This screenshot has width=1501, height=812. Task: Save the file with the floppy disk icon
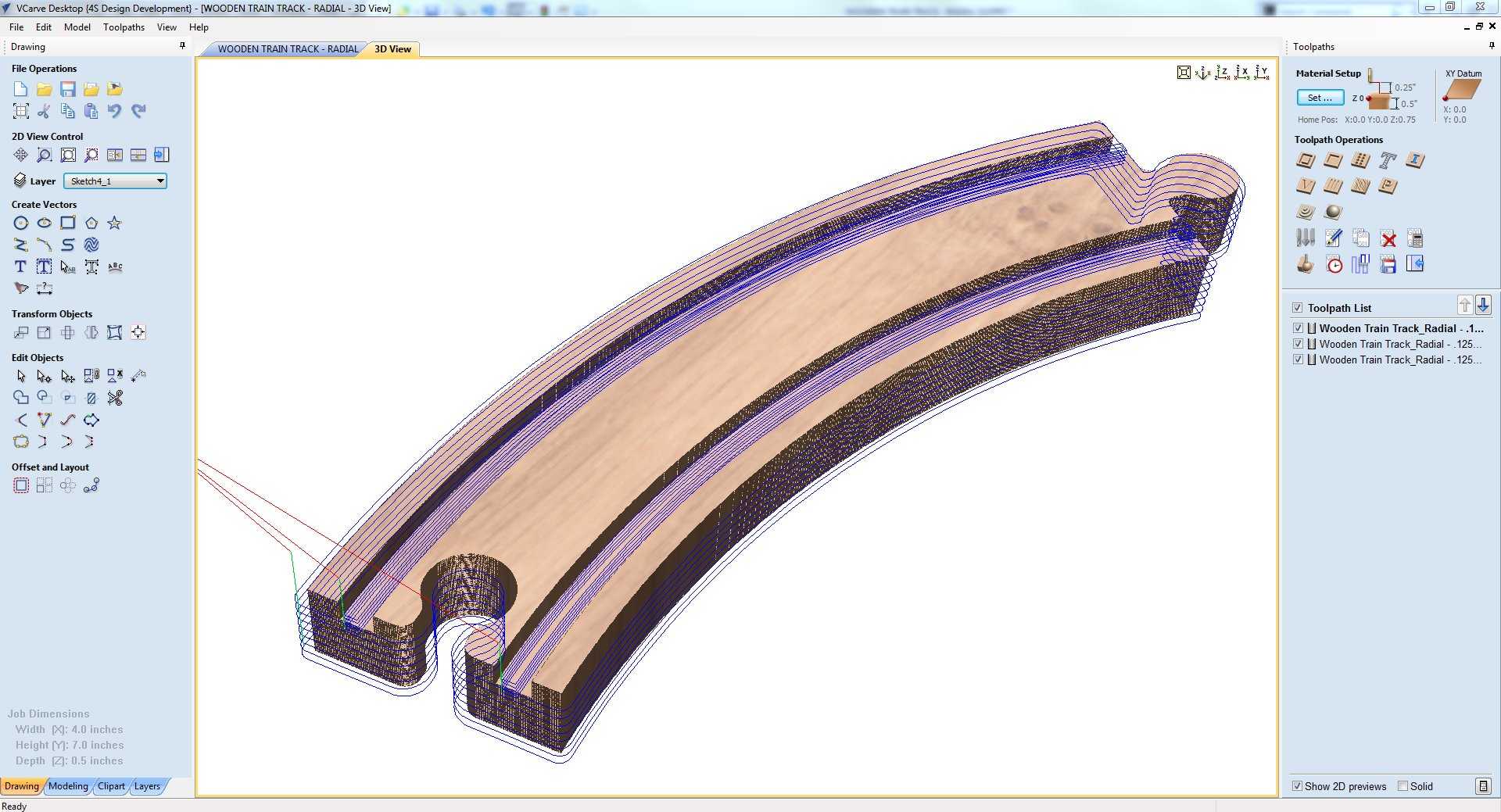[x=68, y=89]
